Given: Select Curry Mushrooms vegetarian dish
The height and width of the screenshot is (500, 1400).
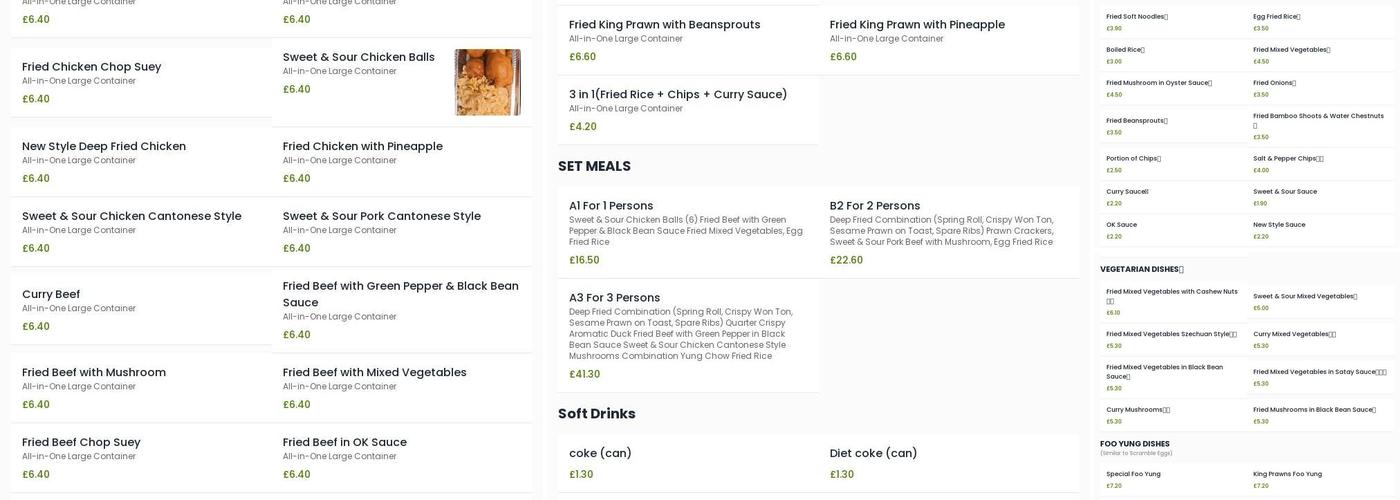Looking at the screenshot, I should [1137, 410].
